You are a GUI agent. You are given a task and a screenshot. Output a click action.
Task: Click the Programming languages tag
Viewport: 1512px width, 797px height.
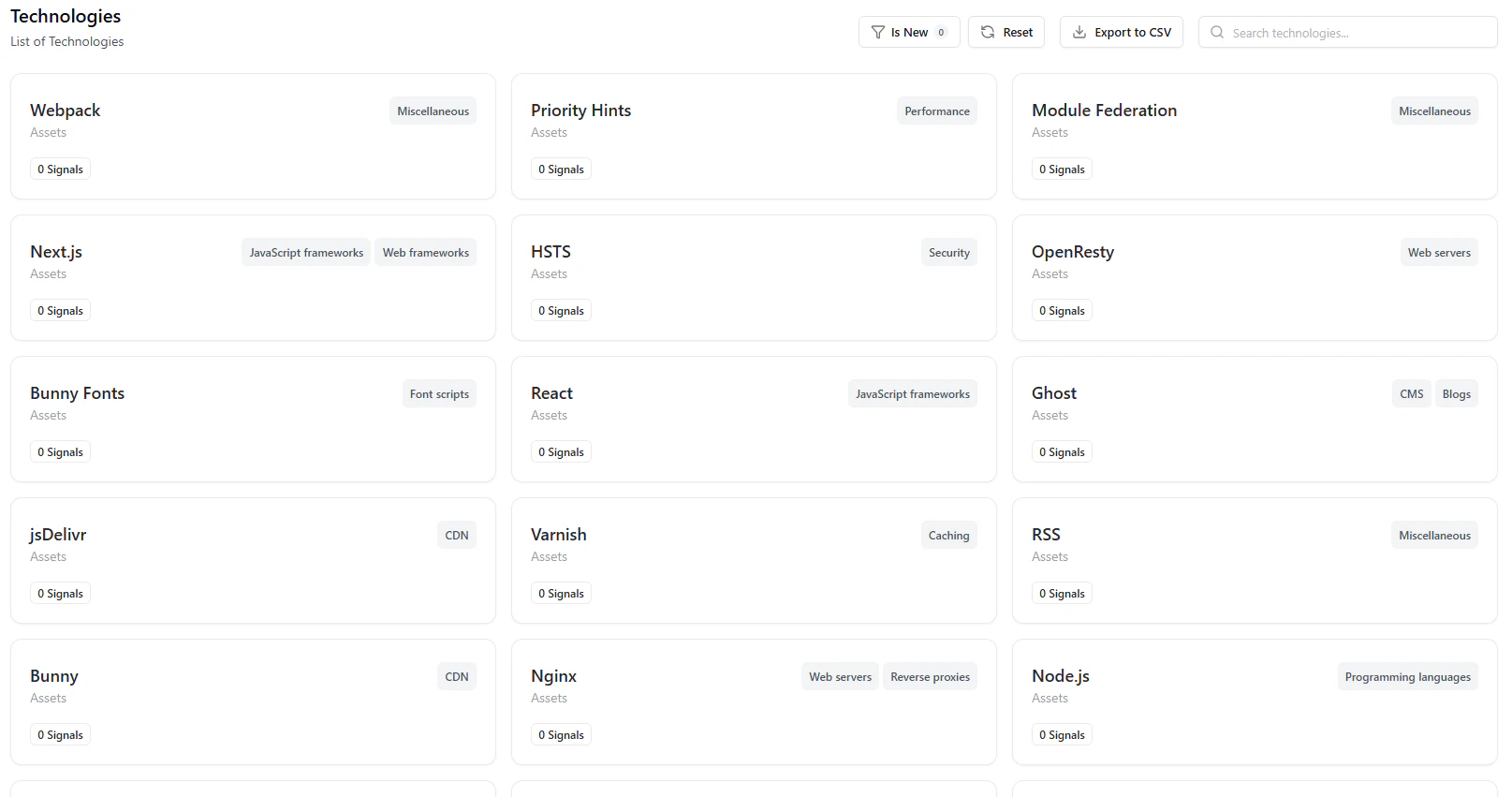click(x=1407, y=676)
